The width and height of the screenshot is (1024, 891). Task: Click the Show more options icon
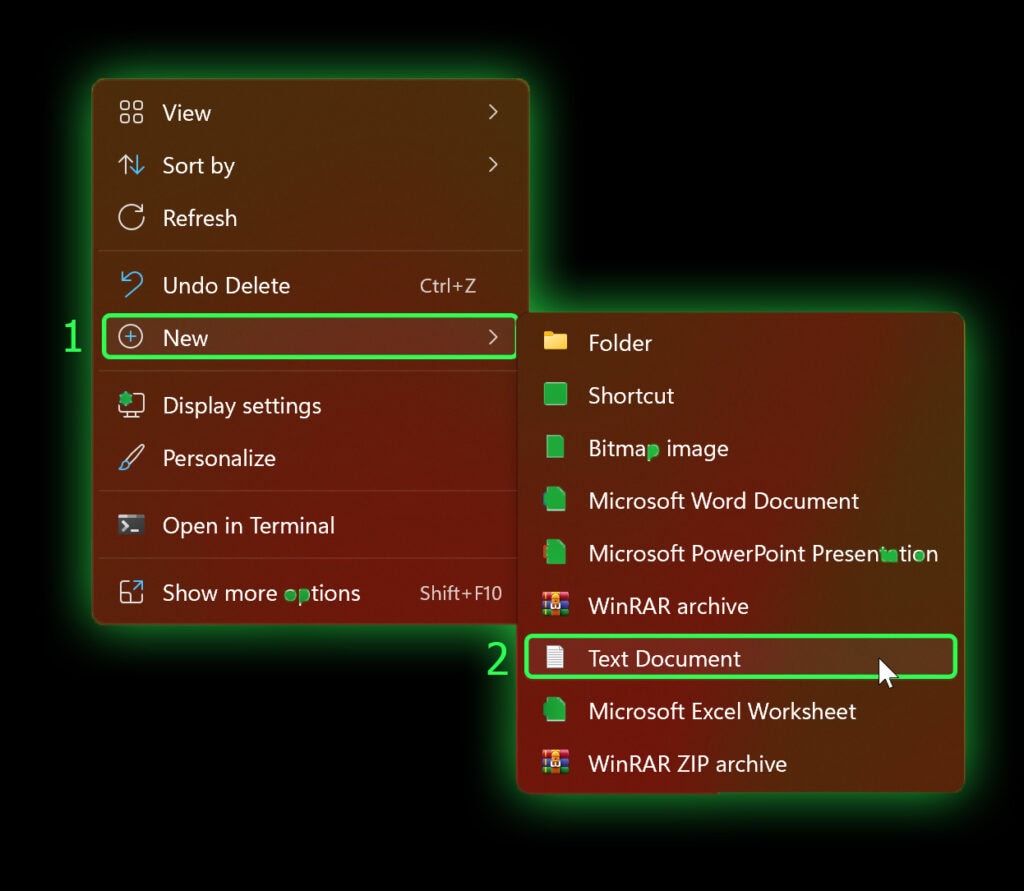131,592
